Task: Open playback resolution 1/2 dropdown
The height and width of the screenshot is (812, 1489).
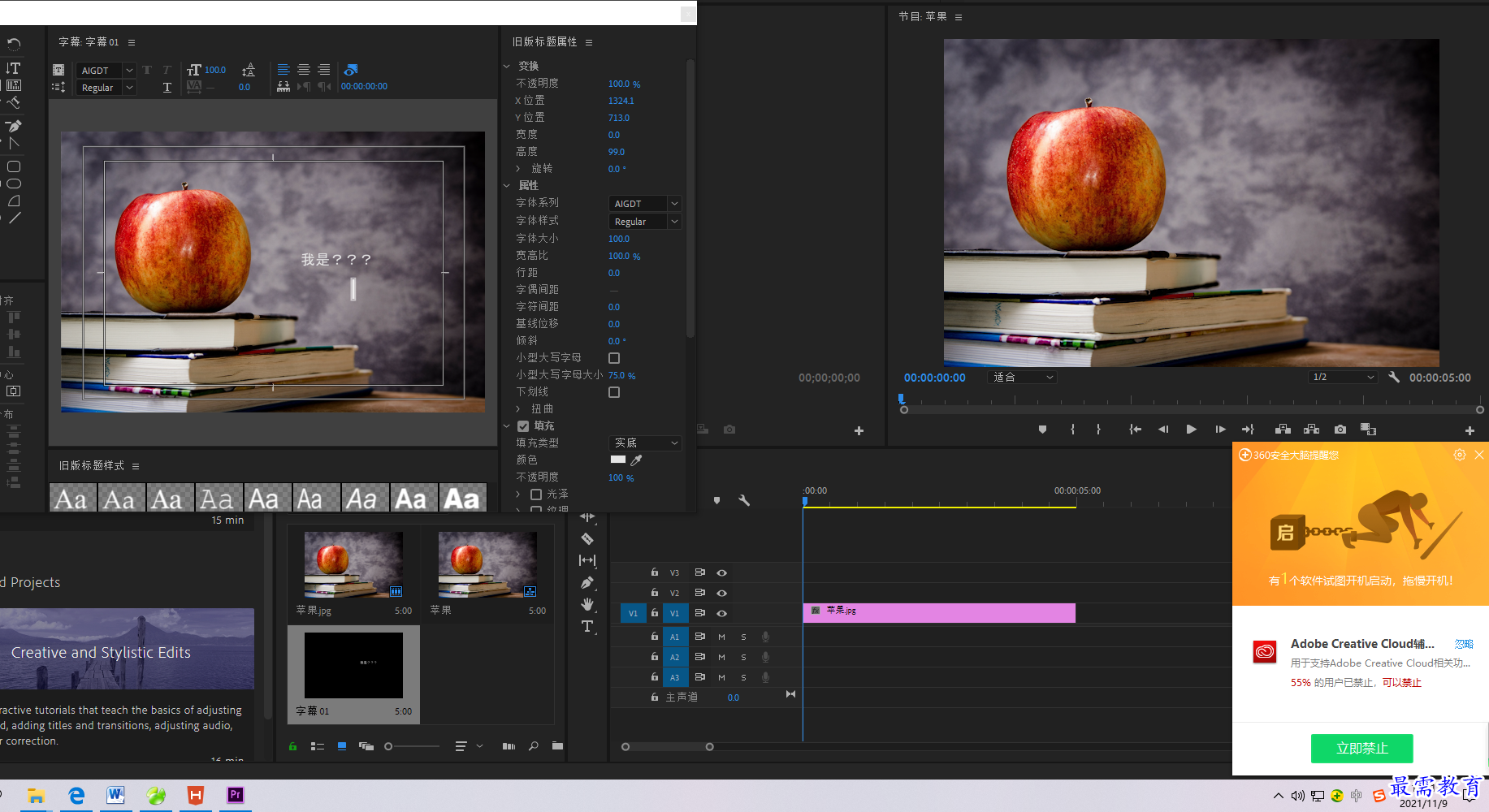Action: (1344, 378)
